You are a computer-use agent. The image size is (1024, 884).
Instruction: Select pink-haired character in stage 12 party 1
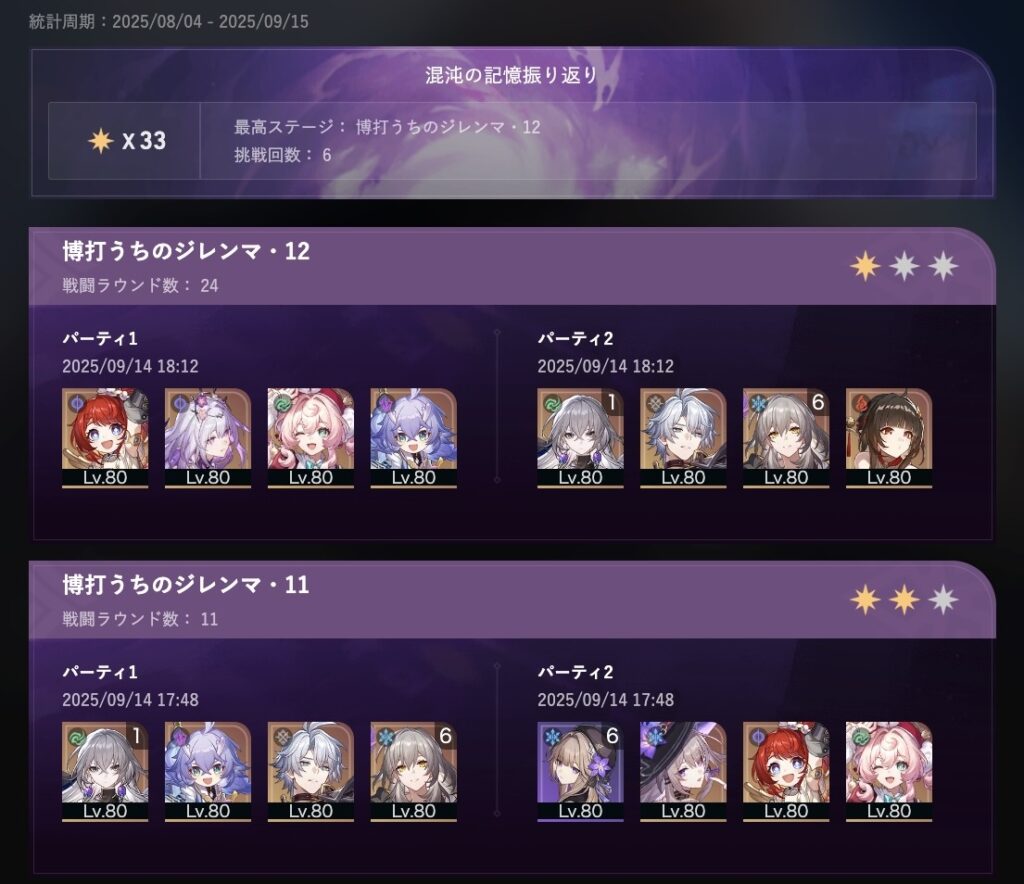tap(311, 438)
